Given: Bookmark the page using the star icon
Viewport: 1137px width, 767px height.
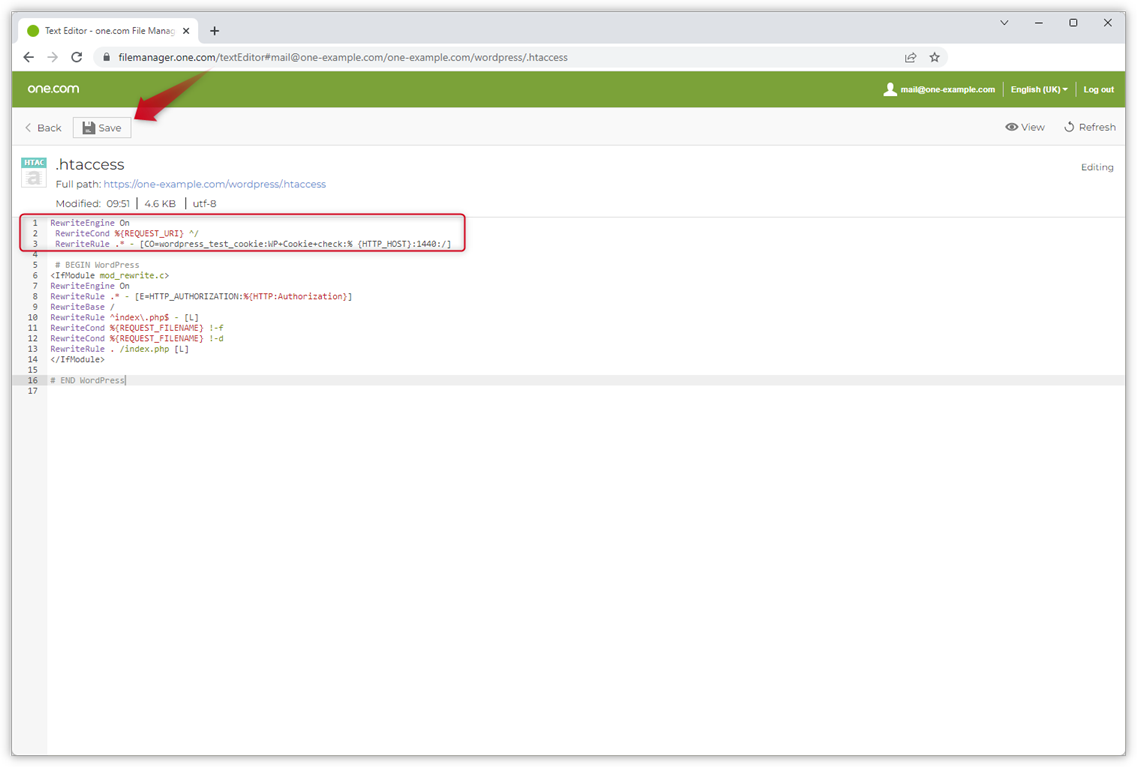Looking at the screenshot, I should point(935,57).
